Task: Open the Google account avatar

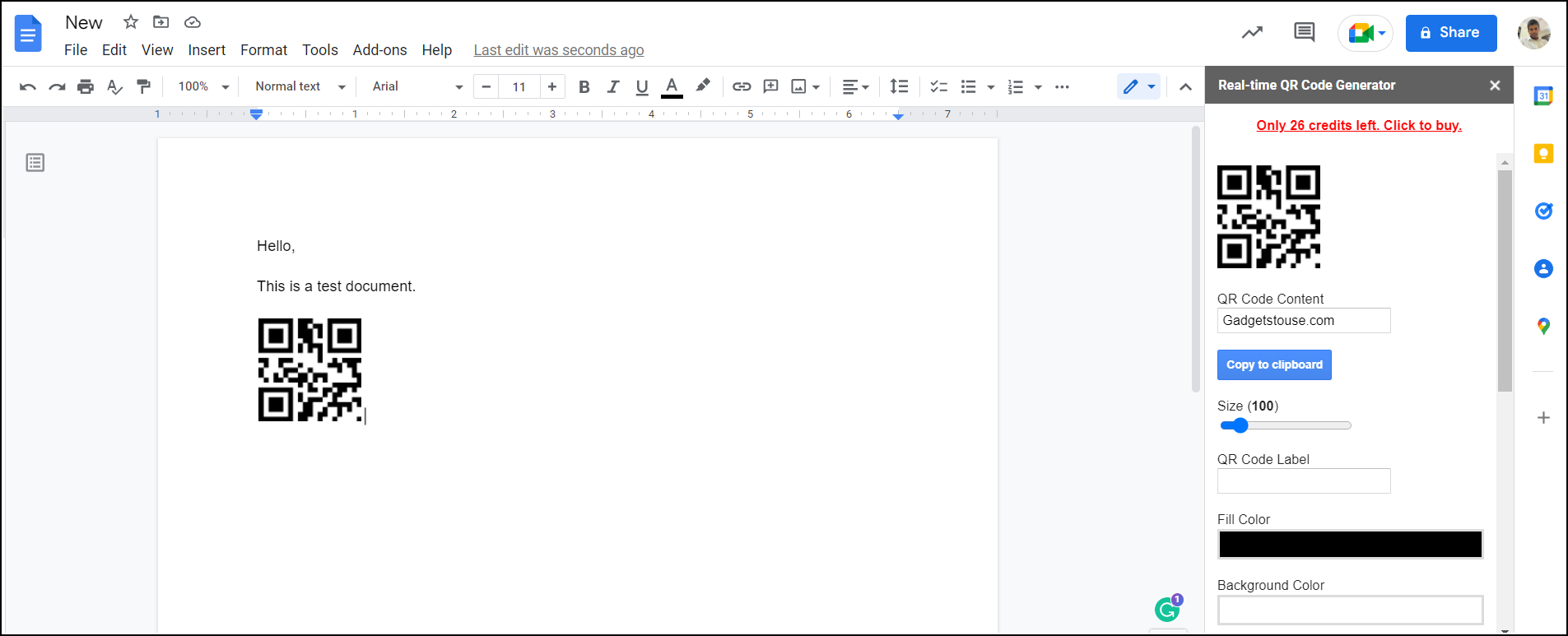Action: [1534, 33]
